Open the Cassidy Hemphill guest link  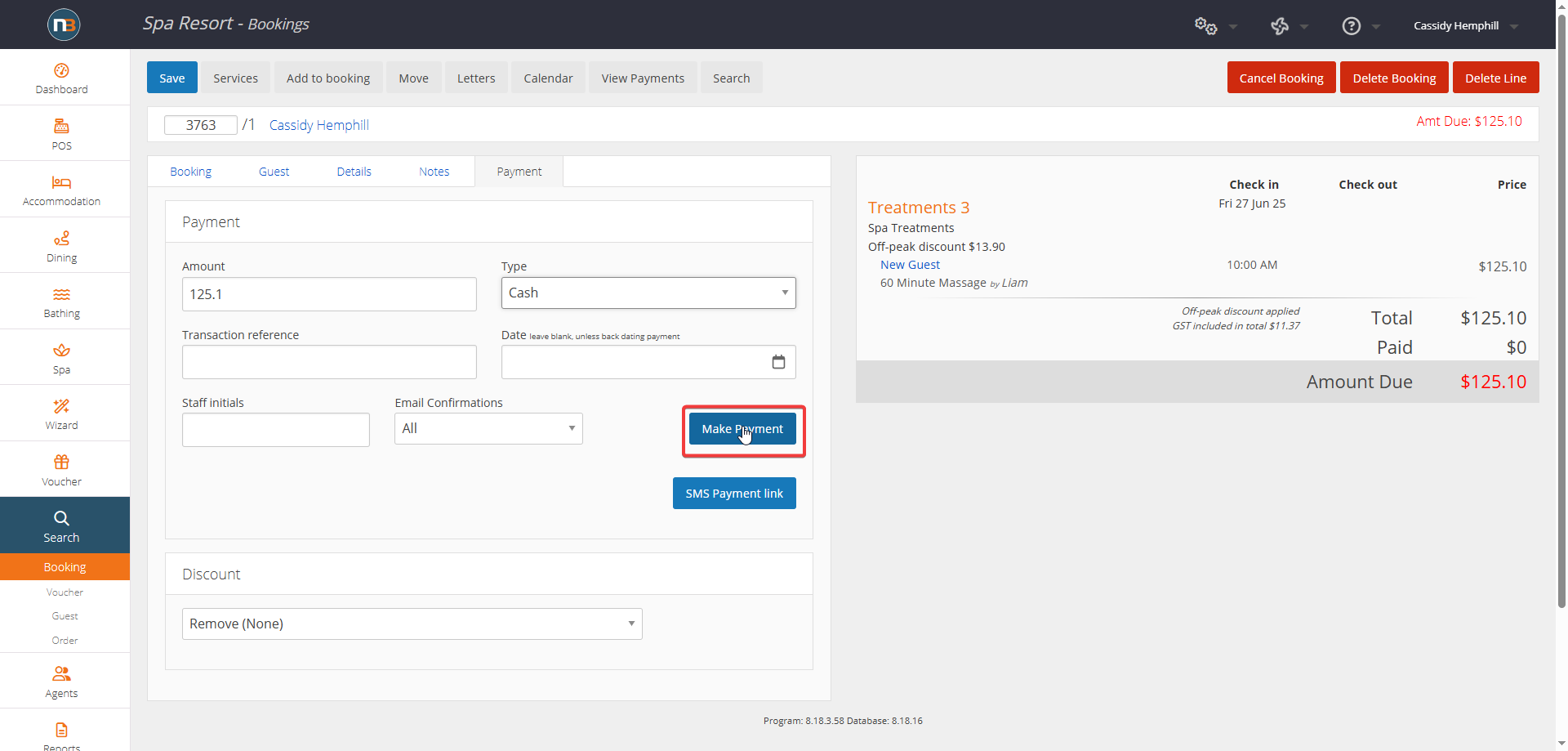(x=319, y=125)
